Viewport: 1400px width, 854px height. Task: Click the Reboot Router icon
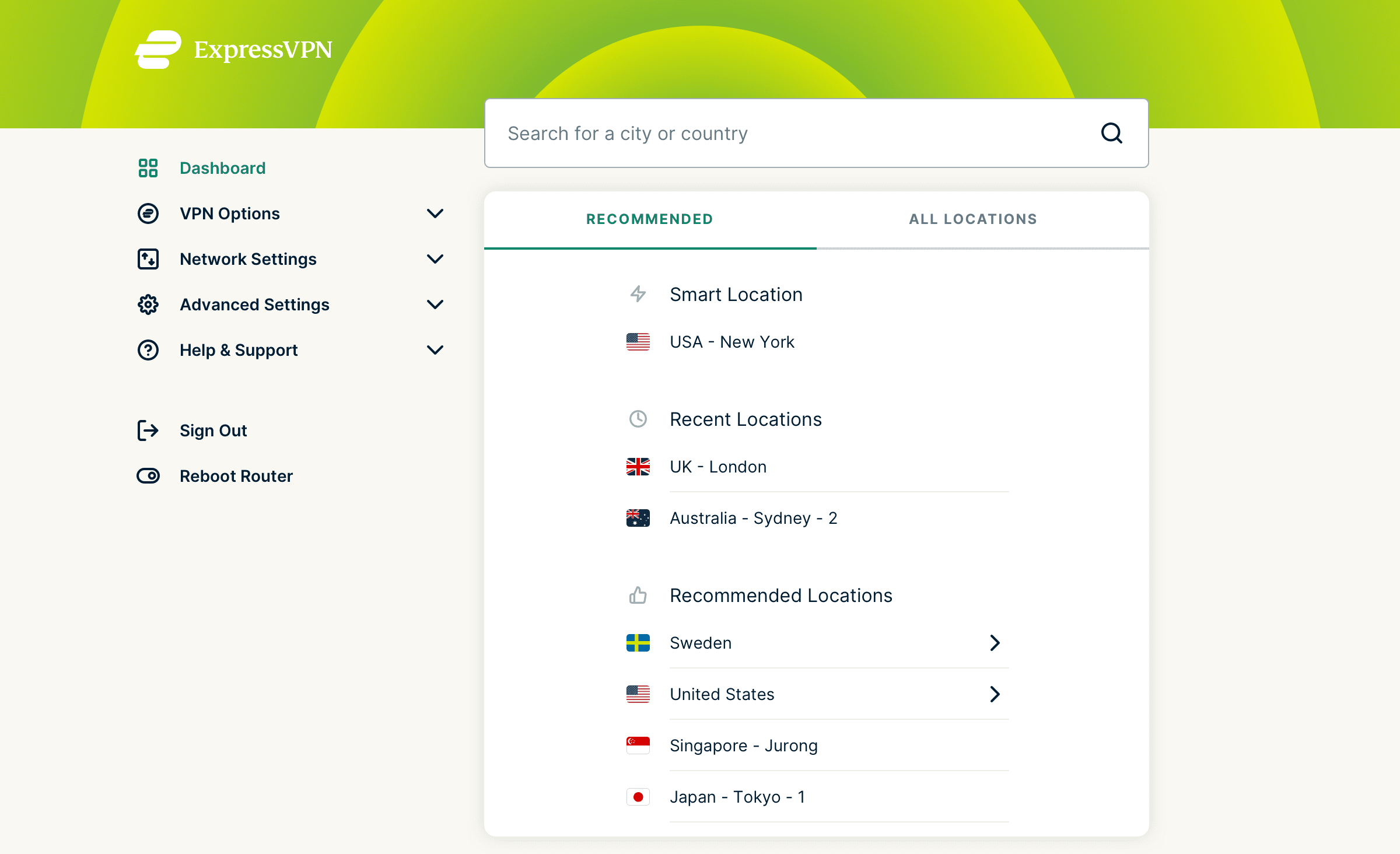click(148, 476)
